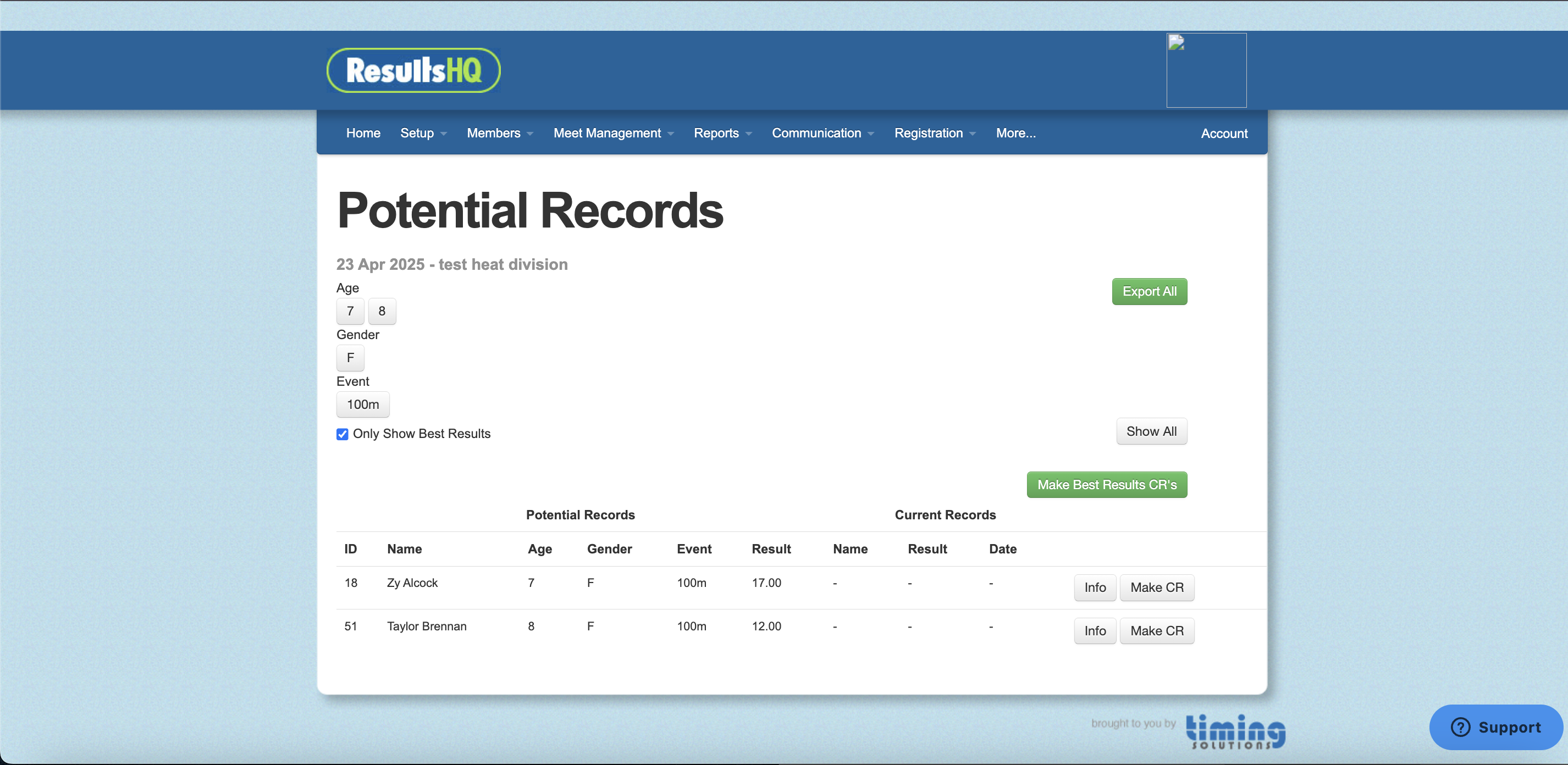Image resolution: width=1568 pixels, height=765 pixels.
Task: Click the result 17.00
Action: [766, 583]
